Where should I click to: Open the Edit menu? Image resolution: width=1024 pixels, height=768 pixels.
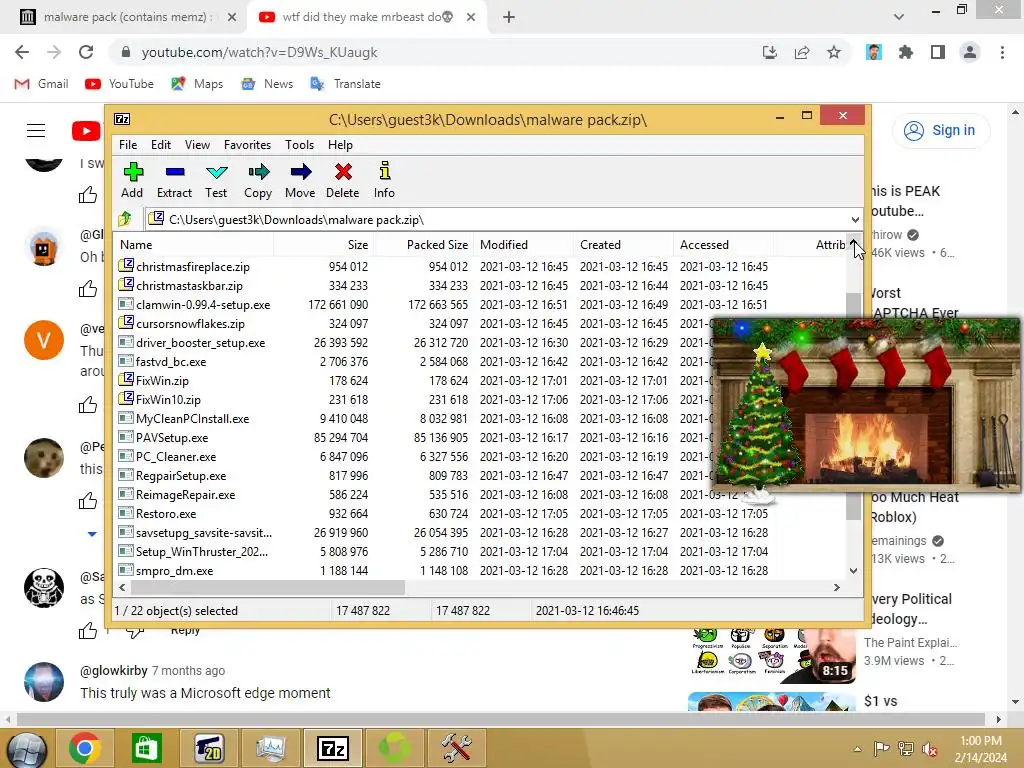tap(161, 145)
